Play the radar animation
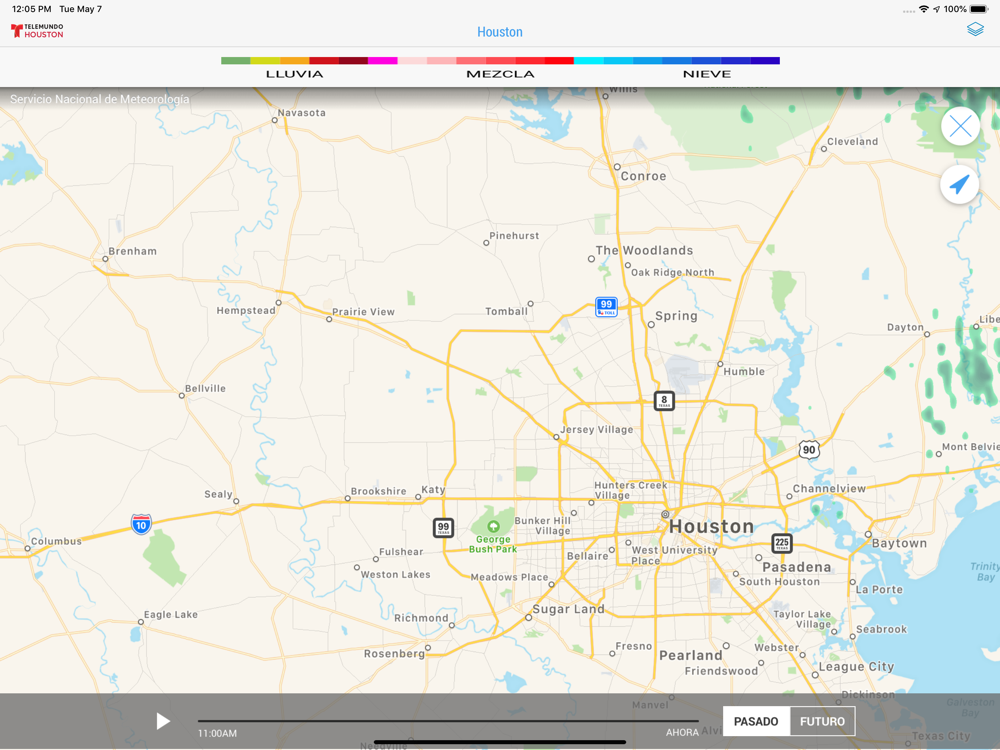 [x=163, y=721]
